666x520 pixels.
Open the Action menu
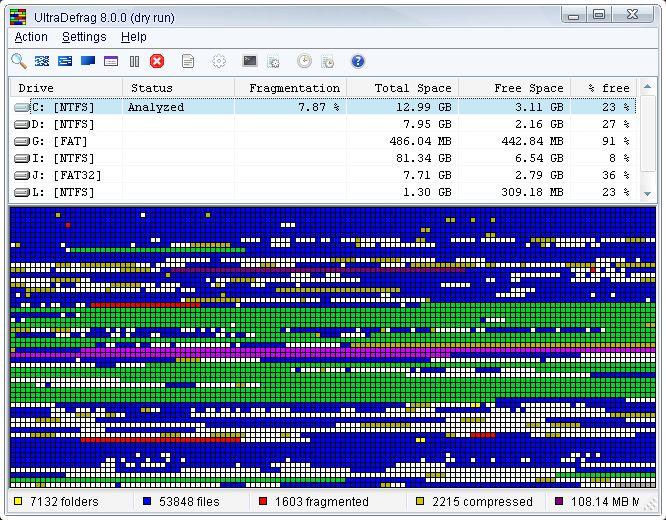click(31, 37)
